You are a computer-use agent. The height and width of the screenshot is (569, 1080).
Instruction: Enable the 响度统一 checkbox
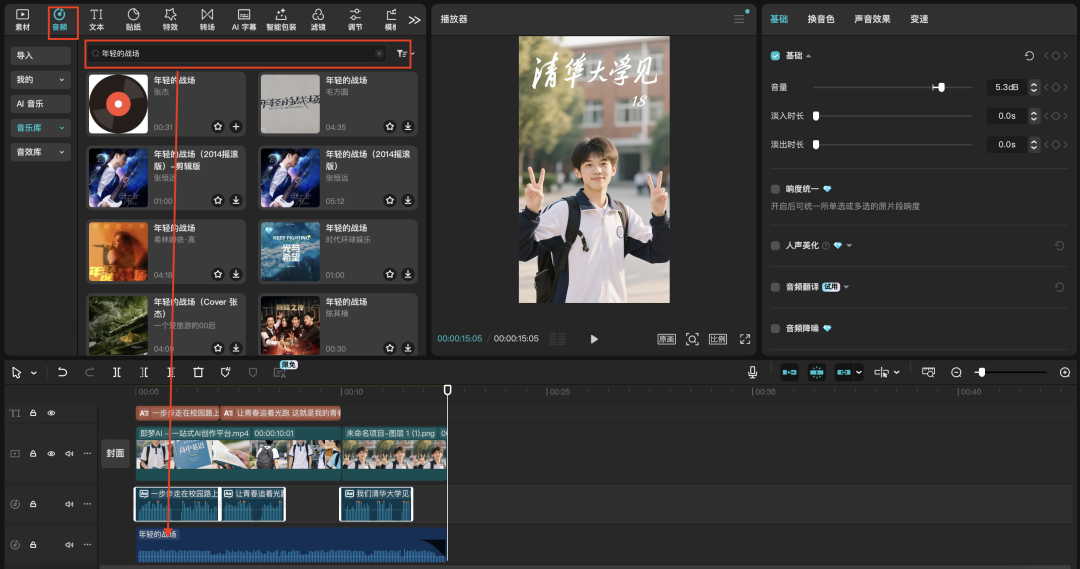776,189
